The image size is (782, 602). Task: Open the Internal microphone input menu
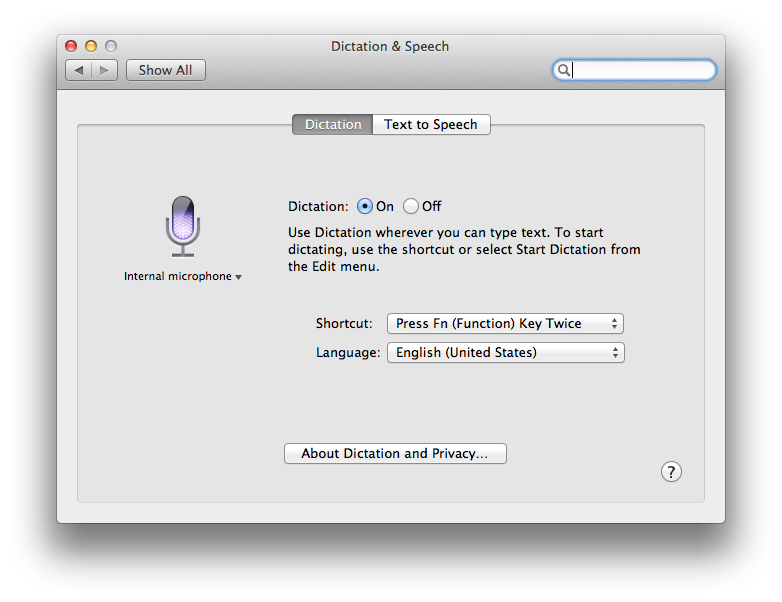pos(182,277)
